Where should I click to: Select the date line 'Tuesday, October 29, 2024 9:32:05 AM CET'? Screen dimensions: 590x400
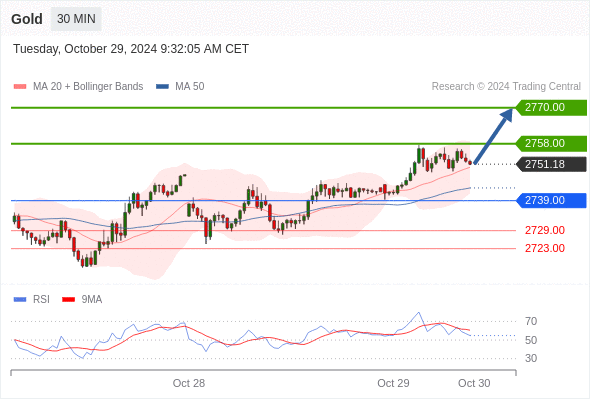click(131, 49)
